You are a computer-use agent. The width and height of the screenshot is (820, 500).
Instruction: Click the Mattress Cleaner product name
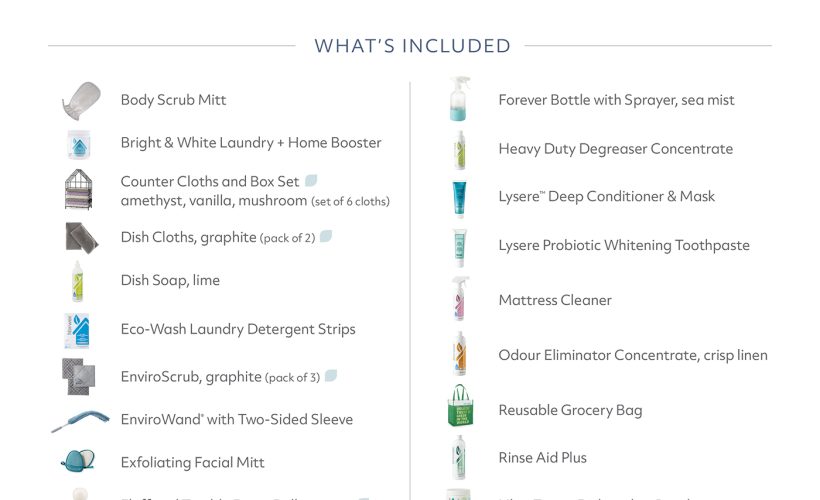pos(555,300)
